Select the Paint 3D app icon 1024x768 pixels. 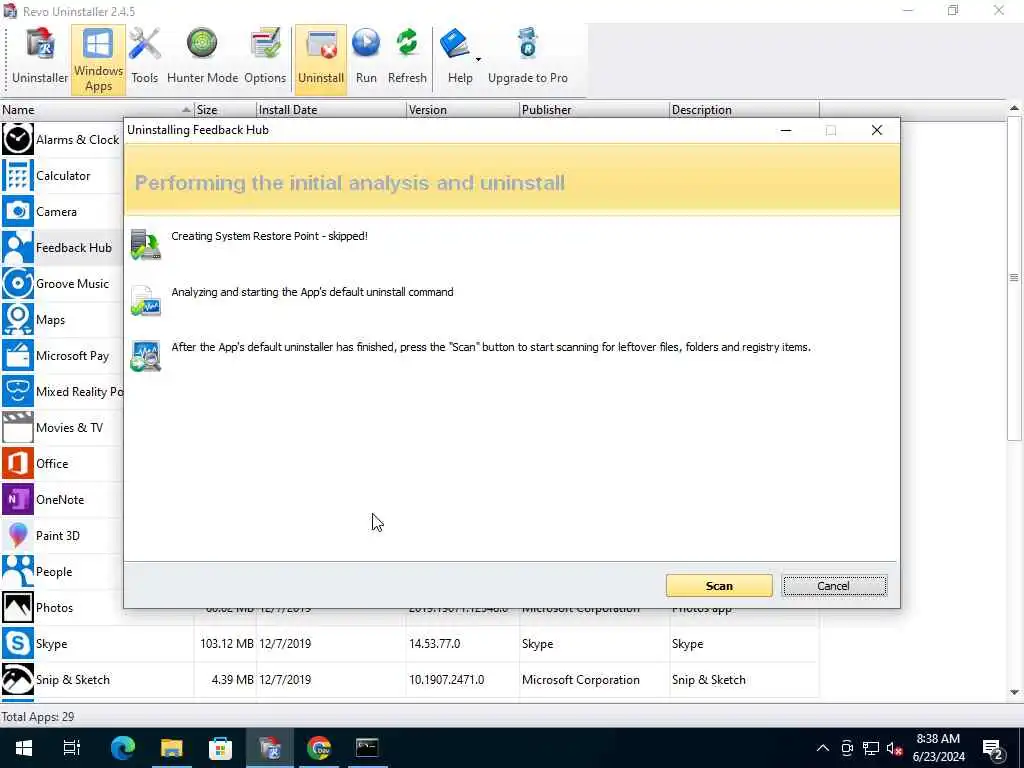18,535
